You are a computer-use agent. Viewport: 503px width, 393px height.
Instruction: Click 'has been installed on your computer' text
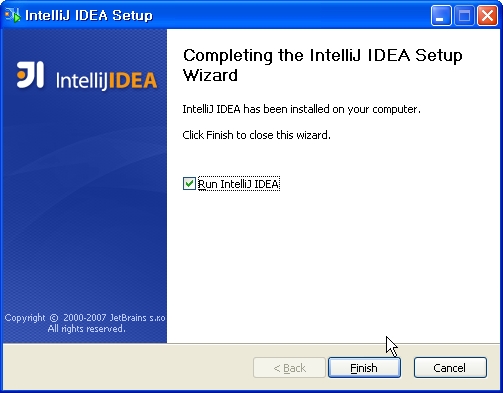(332, 109)
